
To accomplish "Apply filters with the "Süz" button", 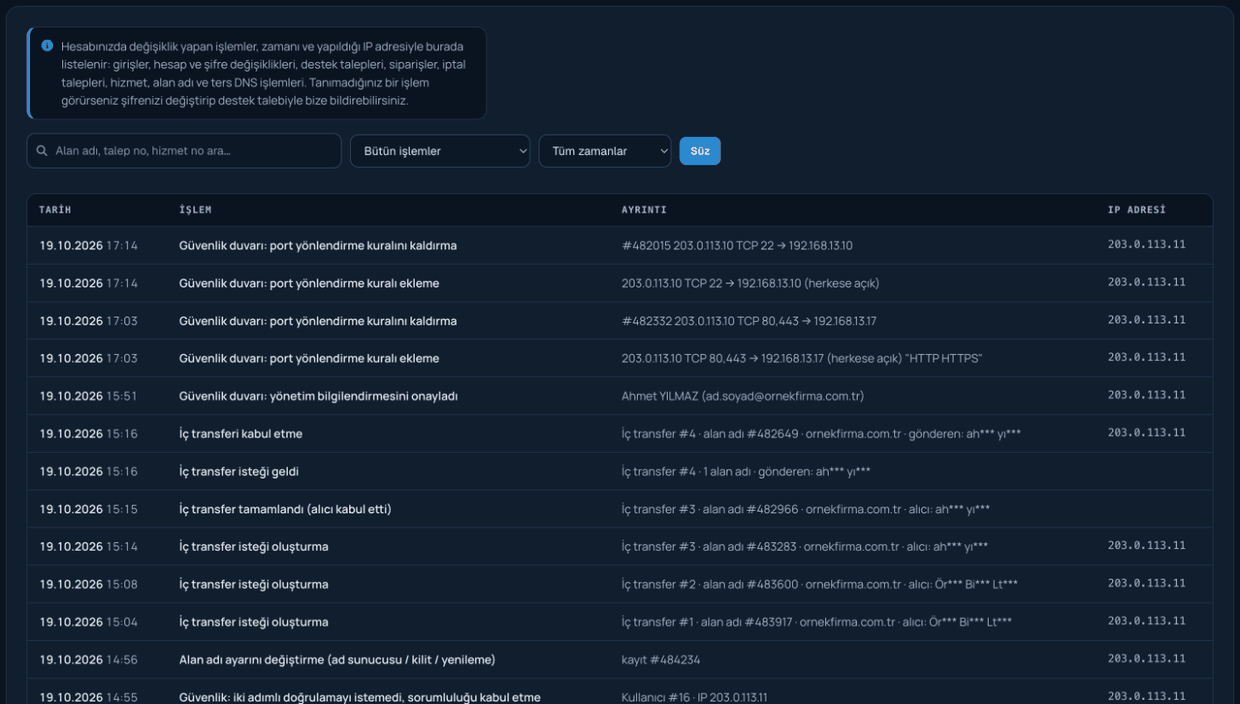I will (700, 151).
